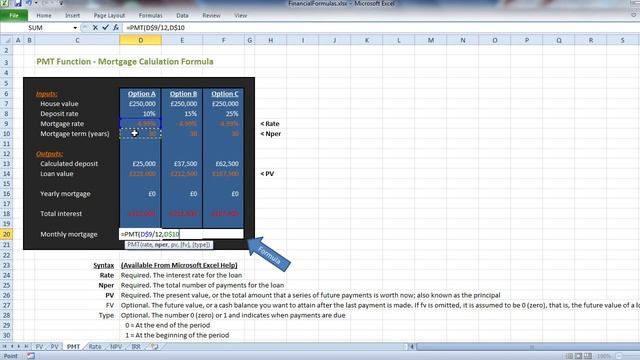Screen dimensions: 640x360
Task: Click the zoom out minus button
Action: tap(619, 356)
